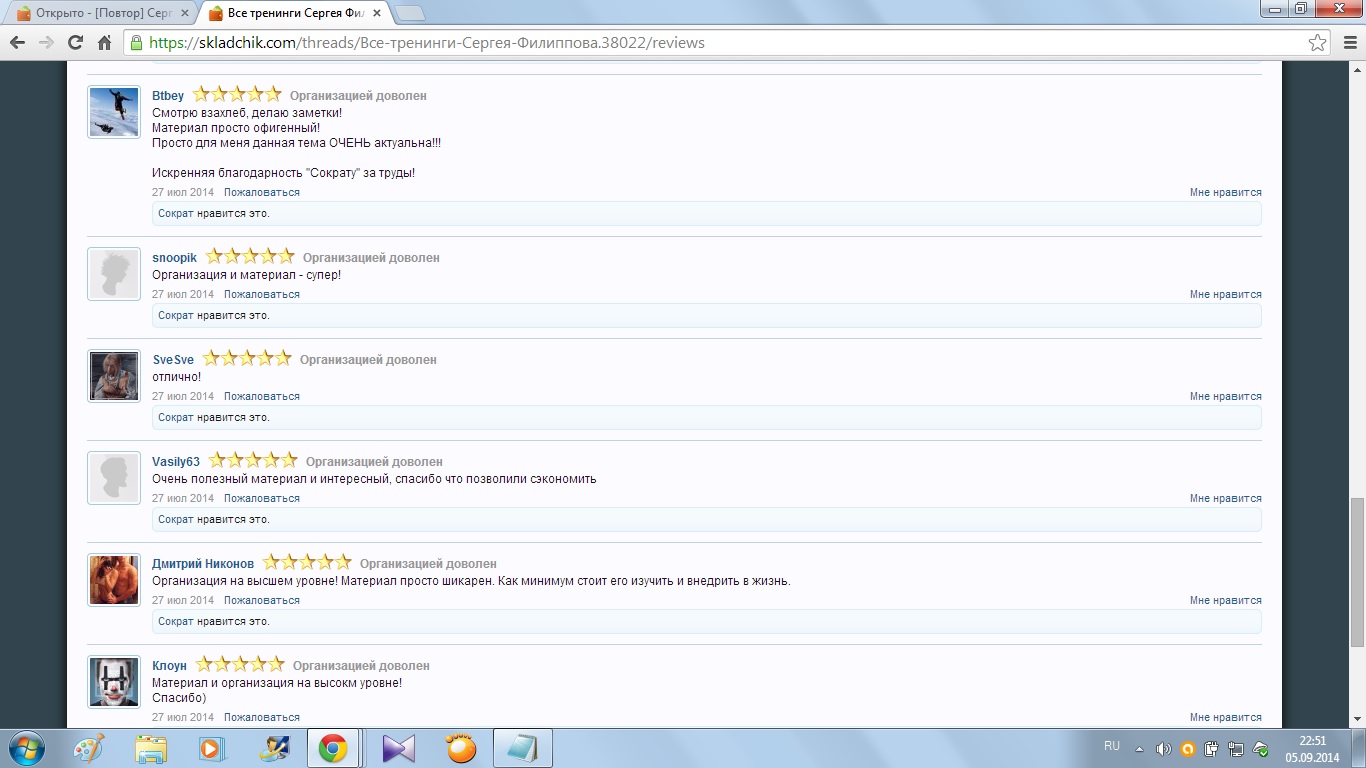Open the volume speaker tray icon
This screenshot has height=768, width=1366.
click(1164, 748)
